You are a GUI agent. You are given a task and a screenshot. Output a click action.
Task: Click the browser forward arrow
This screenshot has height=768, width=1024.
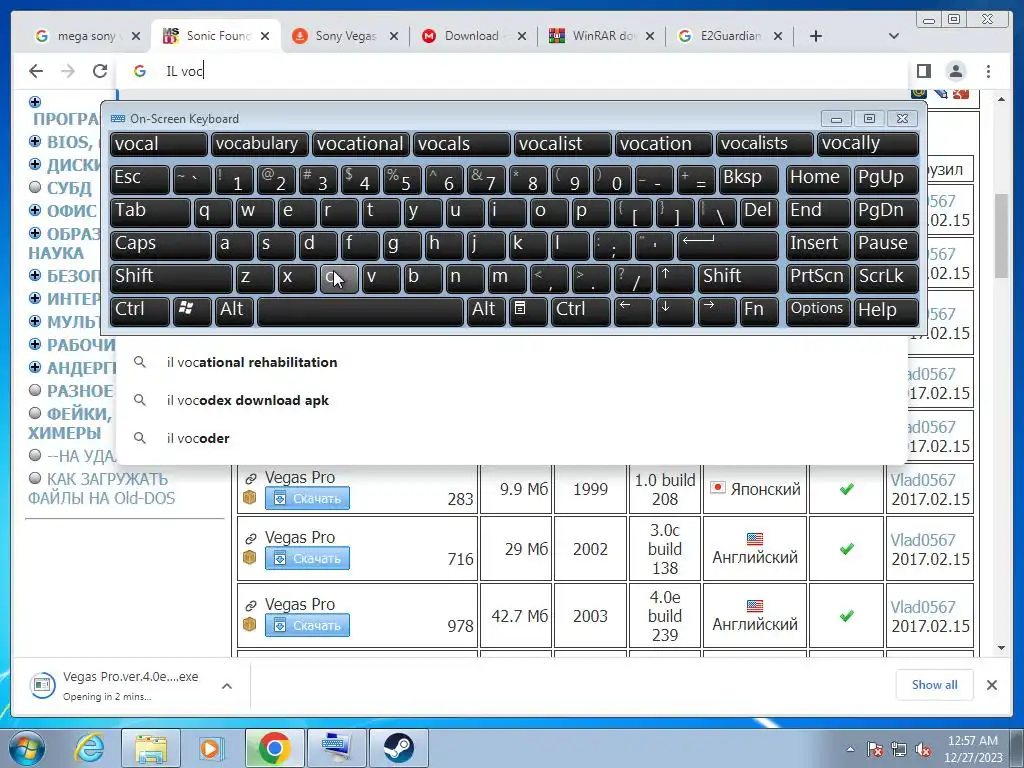68,71
